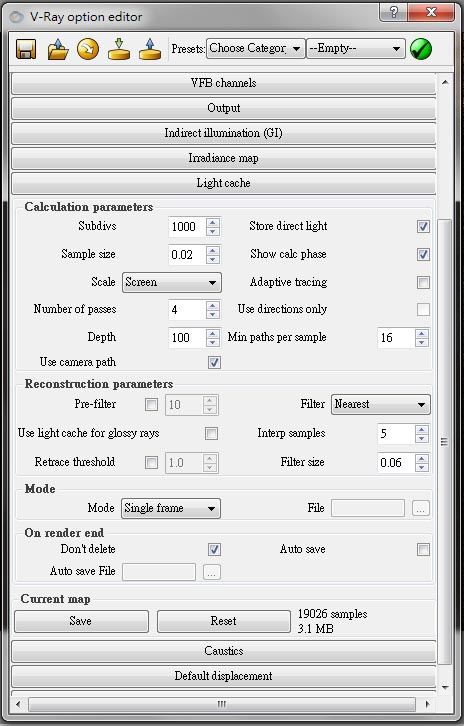464x726 pixels.
Task: Click the export preset up-arrow icon
Action: pos(150,49)
